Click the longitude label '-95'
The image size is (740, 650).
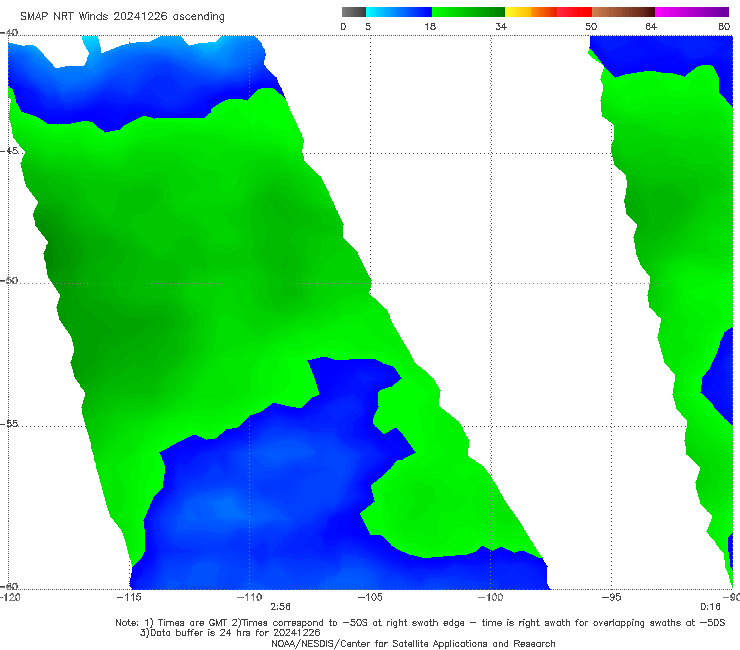coord(611,597)
